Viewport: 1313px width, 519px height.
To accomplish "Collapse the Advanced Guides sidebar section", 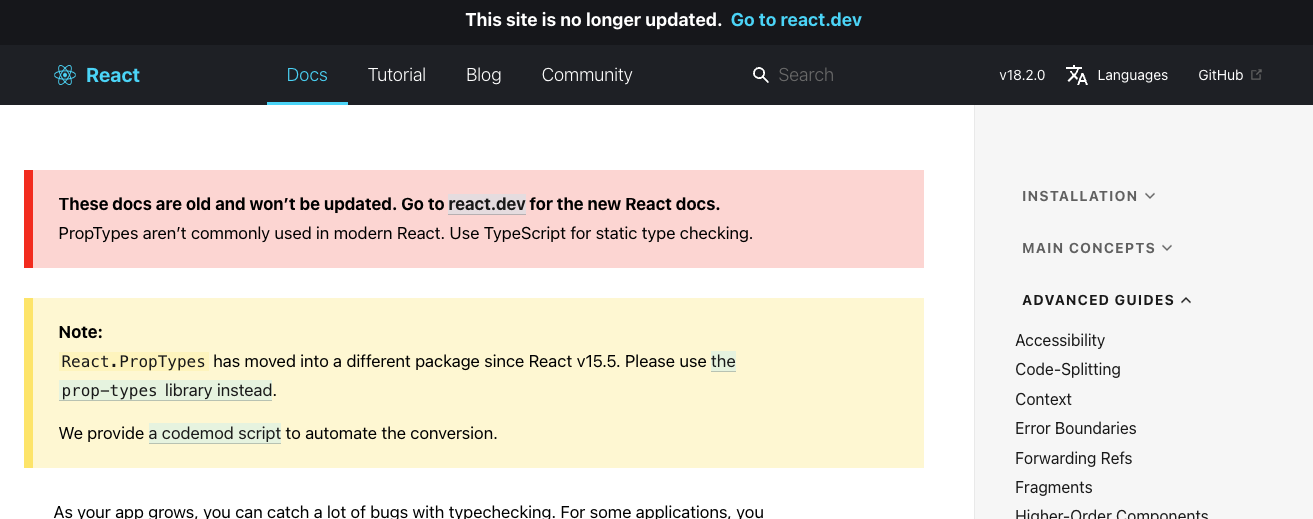I will (1107, 300).
